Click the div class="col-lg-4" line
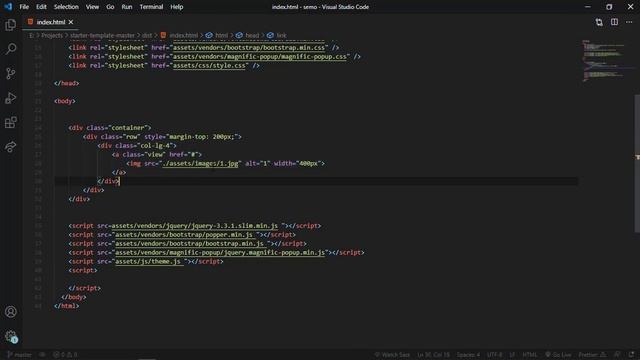The height and width of the screenshot is (360, 640). click(x=137, y=145)
